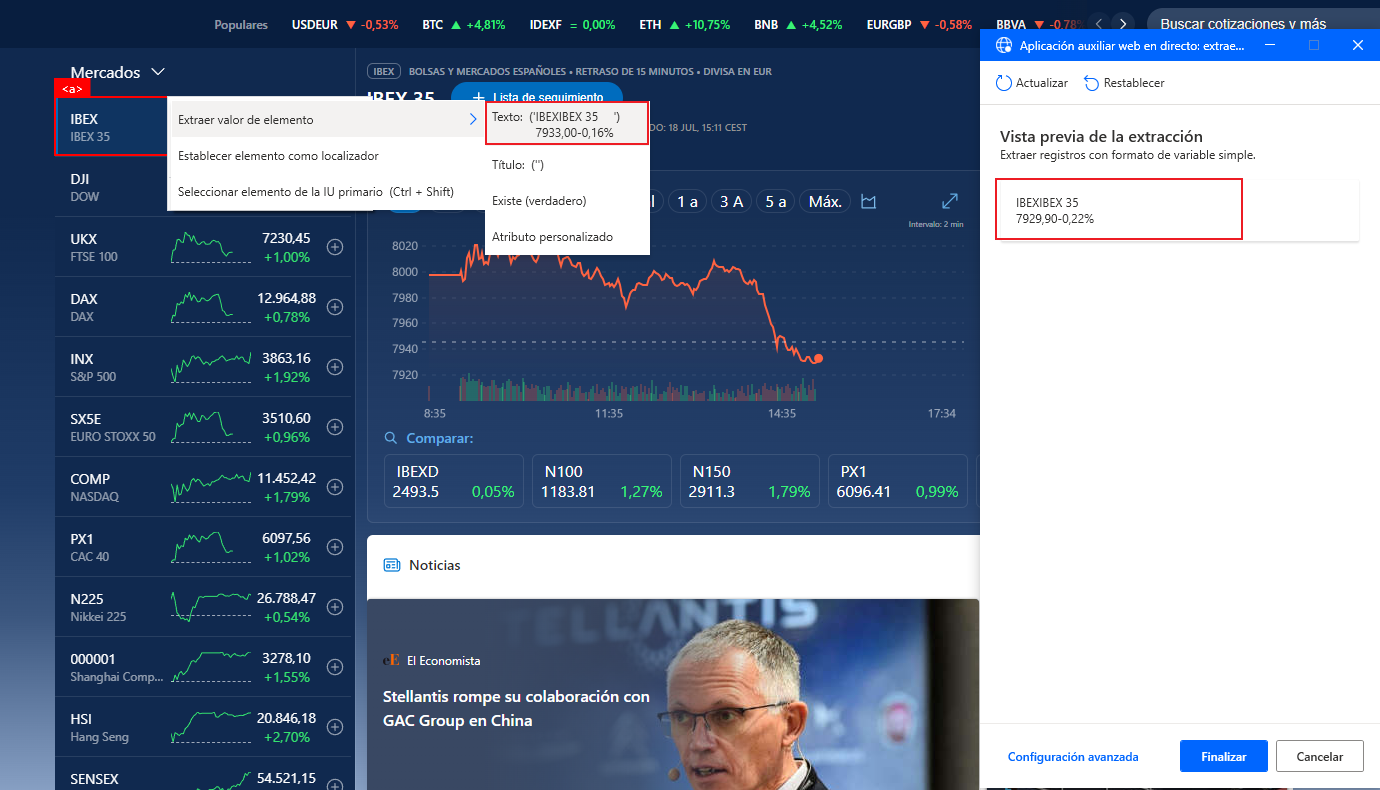Click the Cancelar button
Image resolution: width=1380 pixels, height=790 pixels.
click(1320, 757)
